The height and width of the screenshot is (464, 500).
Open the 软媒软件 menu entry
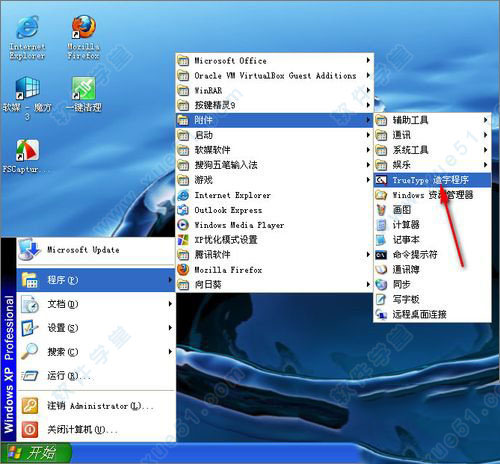tap(274, 150)
